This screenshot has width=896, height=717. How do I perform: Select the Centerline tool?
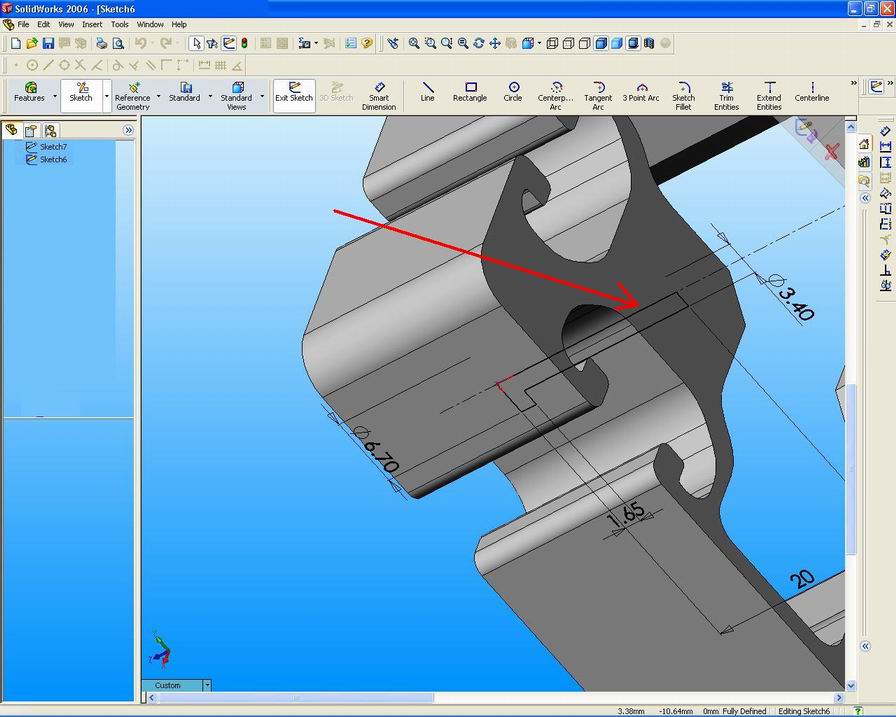click(x=811, y=92)
